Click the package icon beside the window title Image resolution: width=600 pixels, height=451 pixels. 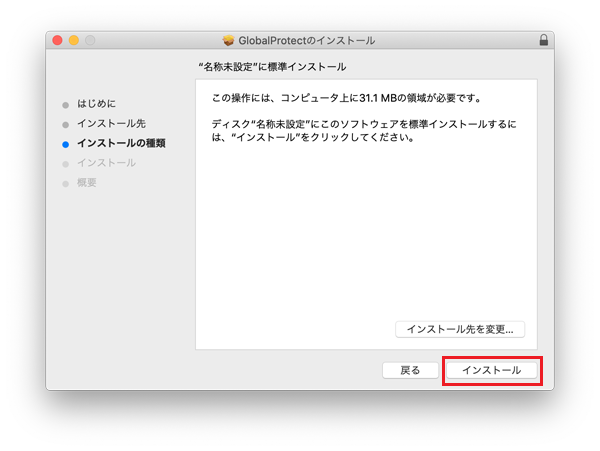click(x=229, y=40)
